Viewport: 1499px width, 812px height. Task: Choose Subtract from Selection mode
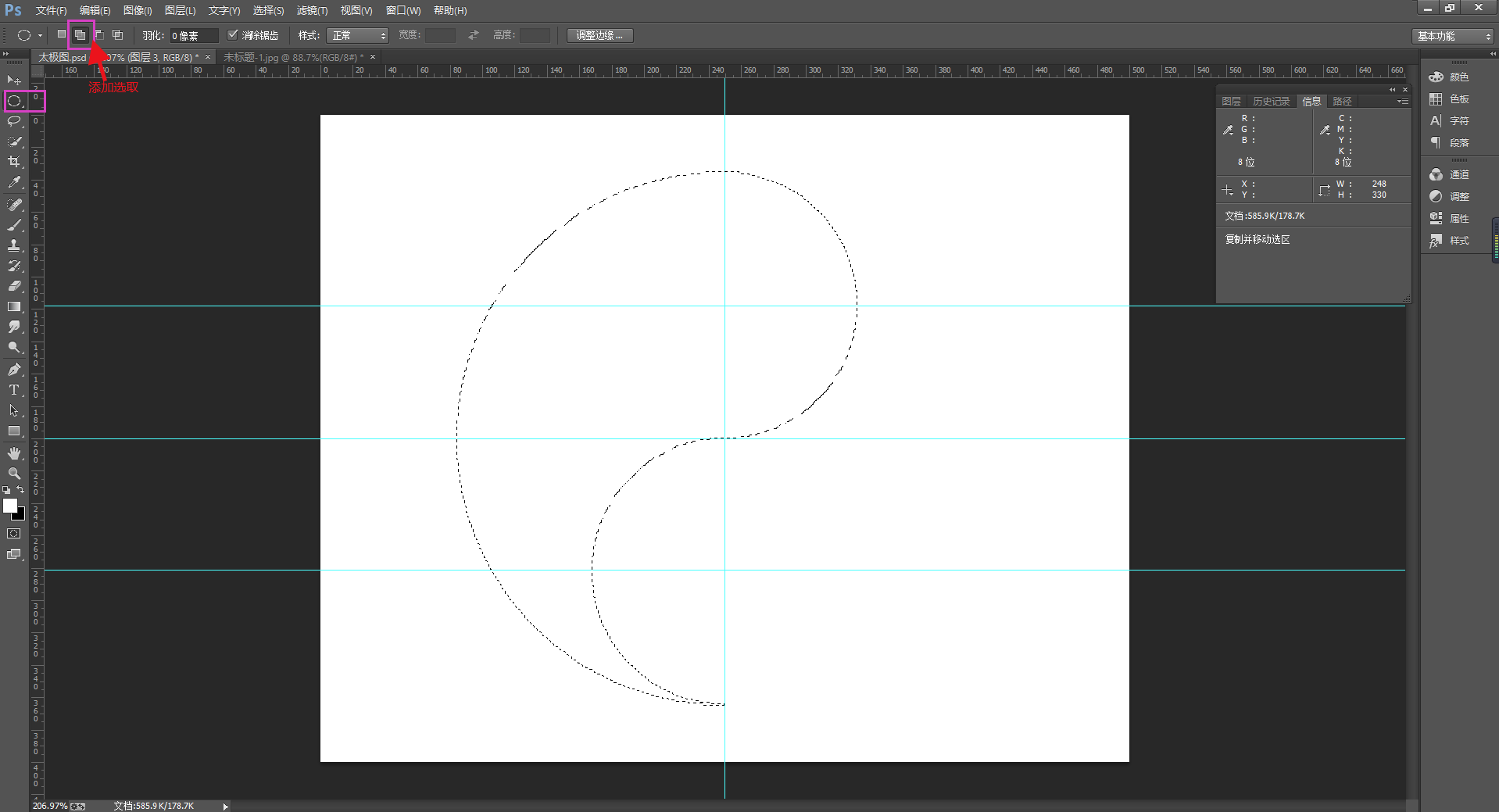[x=99, y=34]
